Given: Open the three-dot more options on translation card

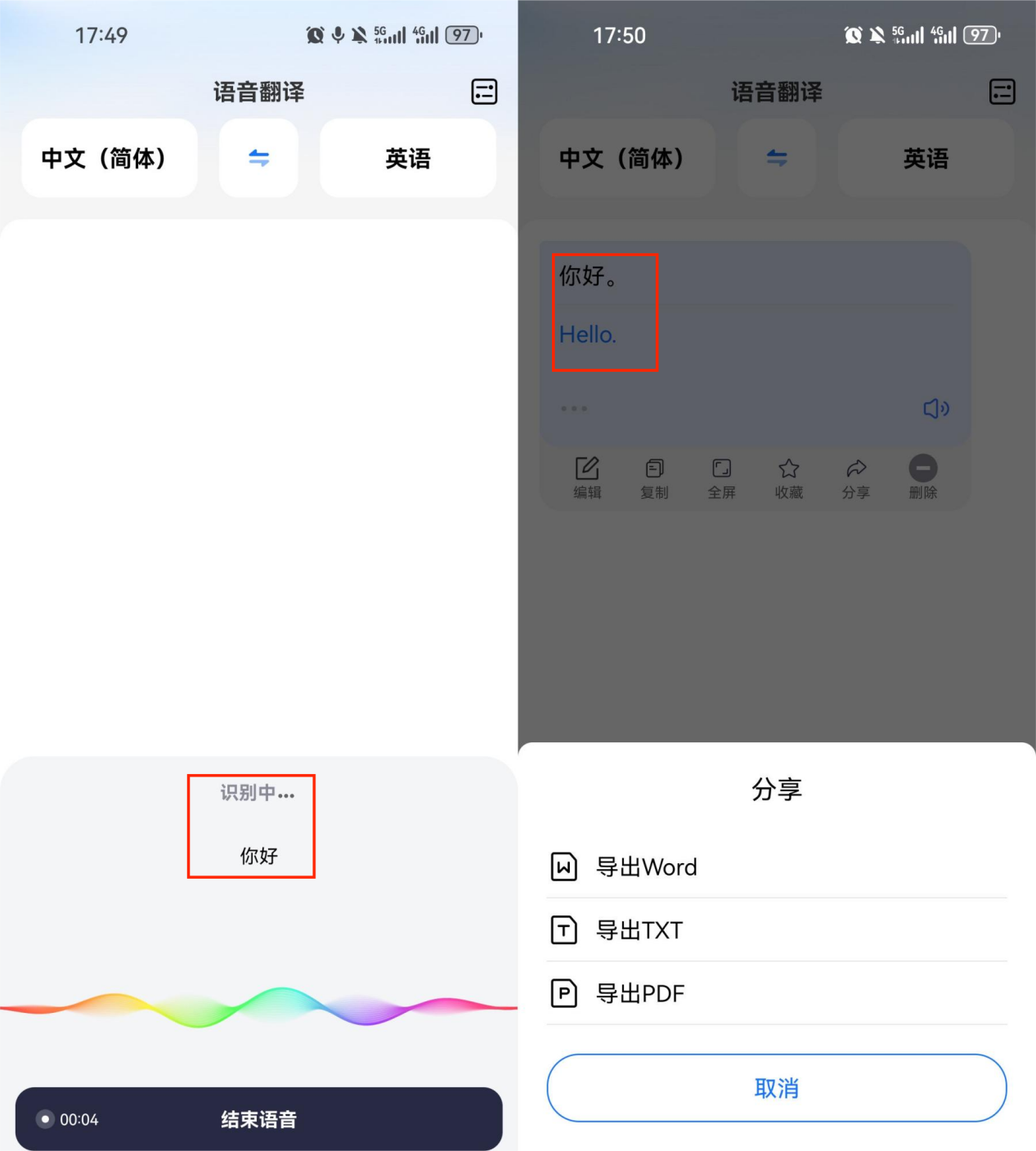Looking at the screenshot, I should 574,409.
